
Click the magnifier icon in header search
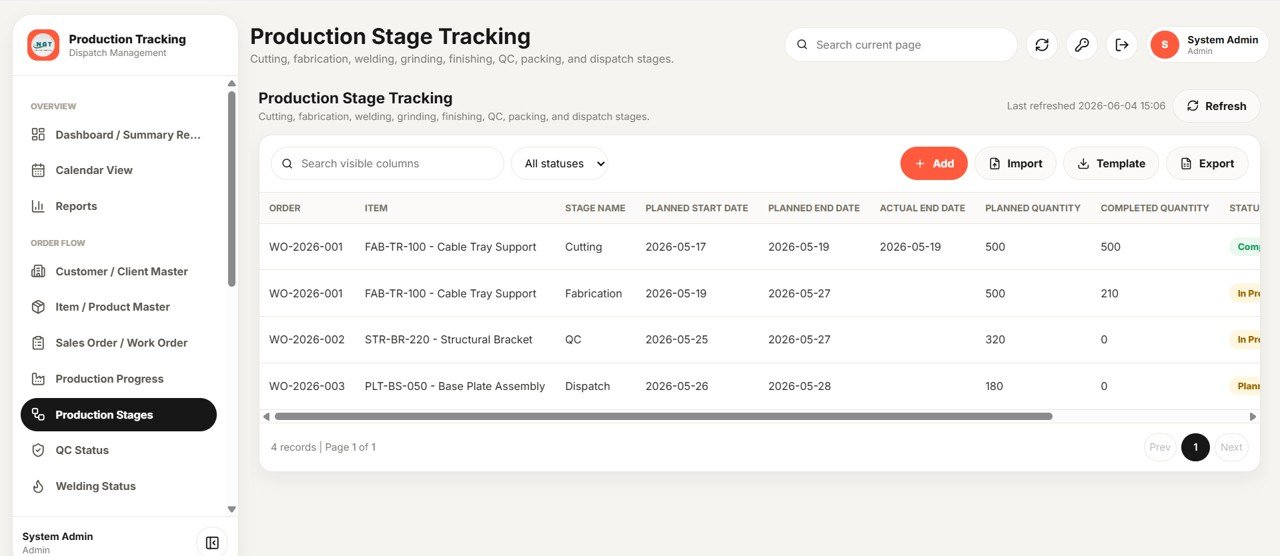coord(802,45)
